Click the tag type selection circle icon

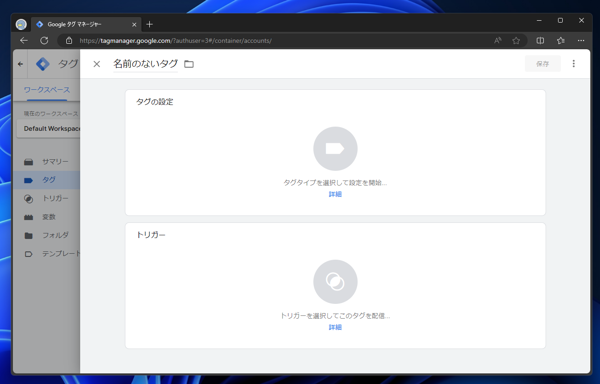point(335,148)
